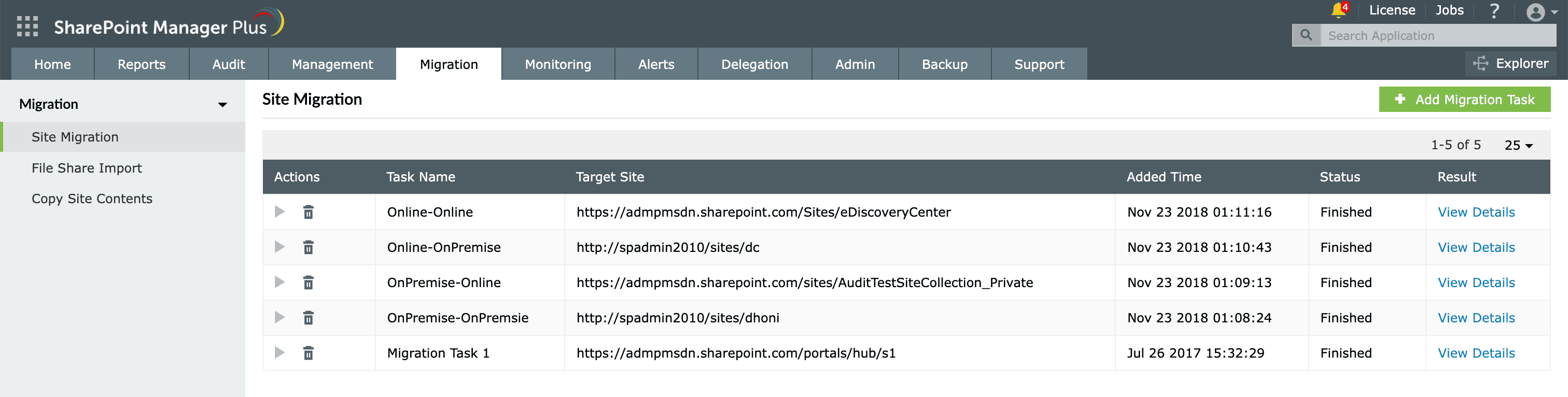Open the Backup tab

tap(944, 64)
